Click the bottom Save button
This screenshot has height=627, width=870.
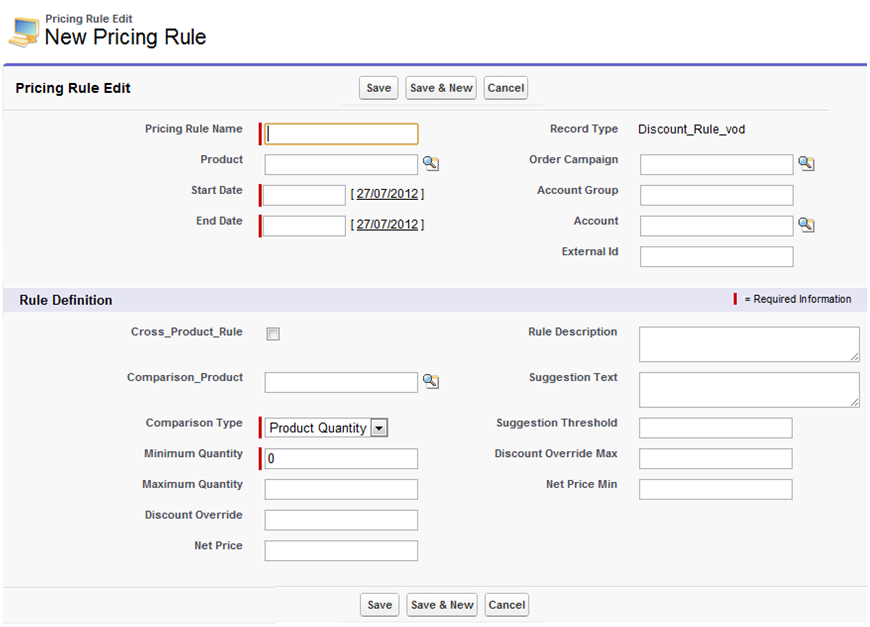point(379,605)
